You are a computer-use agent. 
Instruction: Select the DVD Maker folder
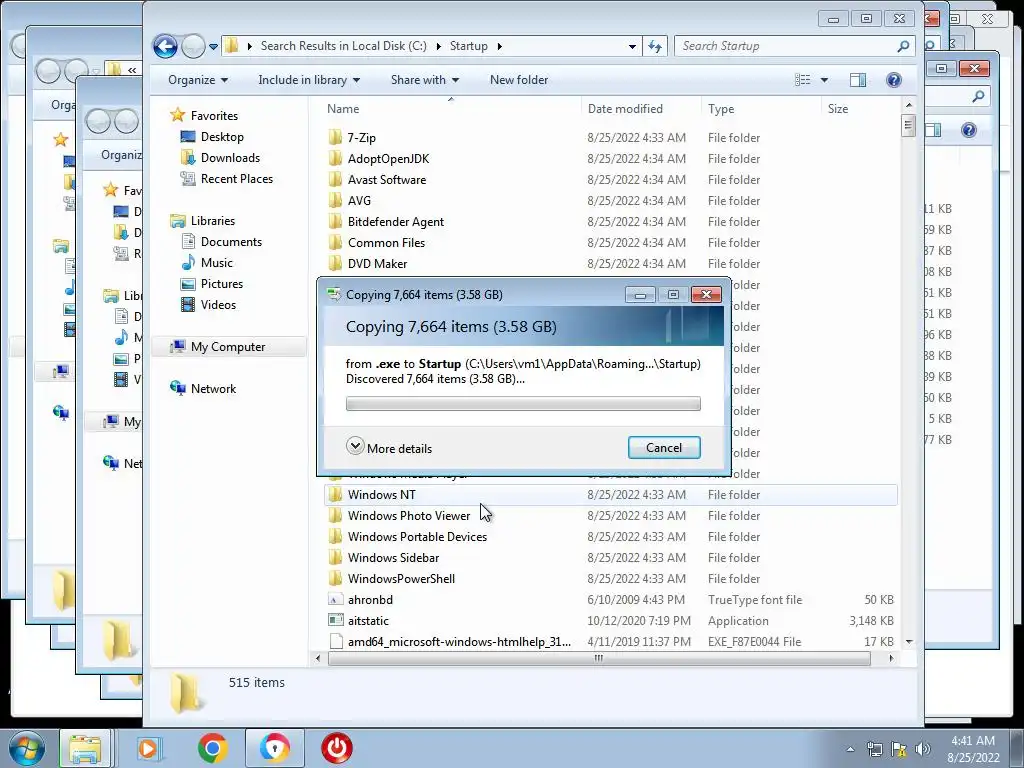[377, 263]
